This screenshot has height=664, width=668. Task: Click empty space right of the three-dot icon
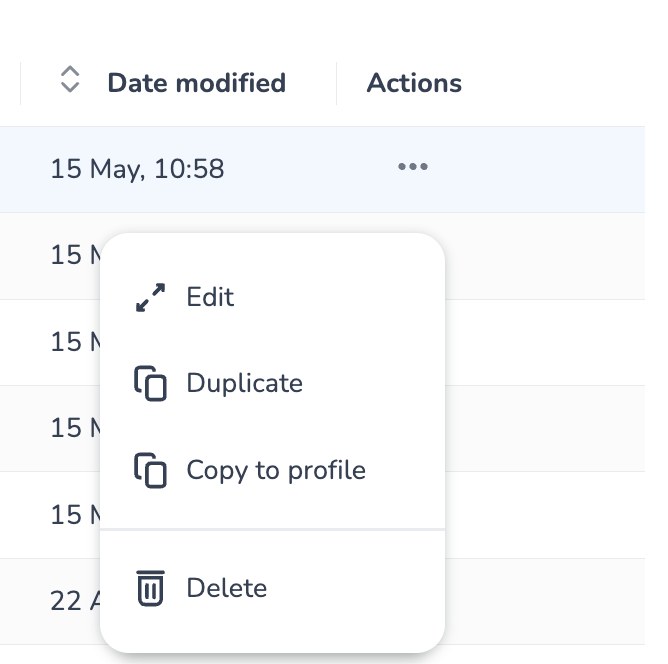tap(540, 169)
